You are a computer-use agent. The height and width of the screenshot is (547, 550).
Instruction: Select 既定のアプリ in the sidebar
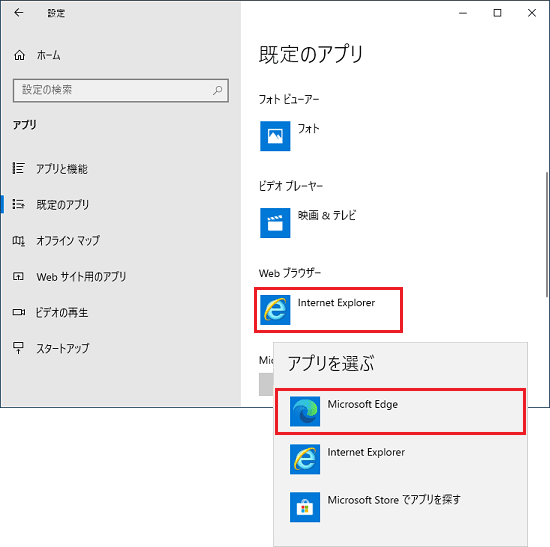point(51,205)
